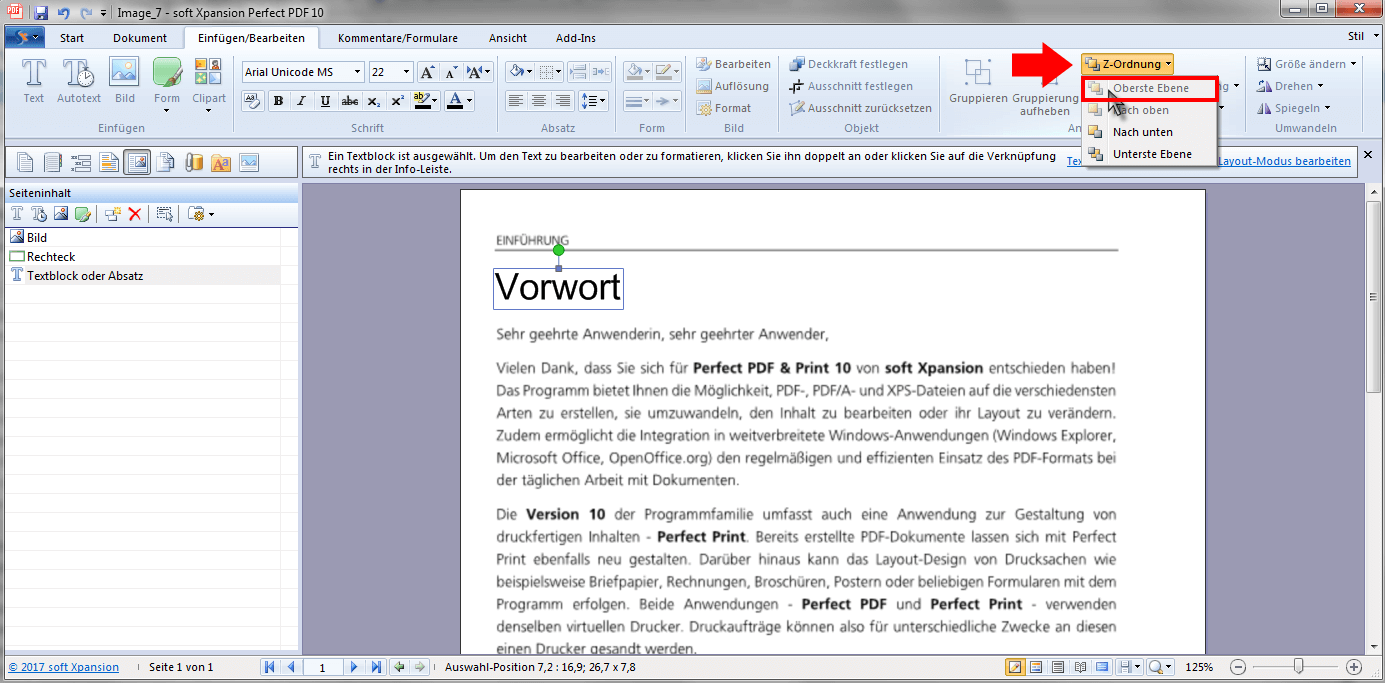Click the red delete icon in Seiteninhalt
The width and height of the screenshot is (1385, 683).
pos(135,214)
